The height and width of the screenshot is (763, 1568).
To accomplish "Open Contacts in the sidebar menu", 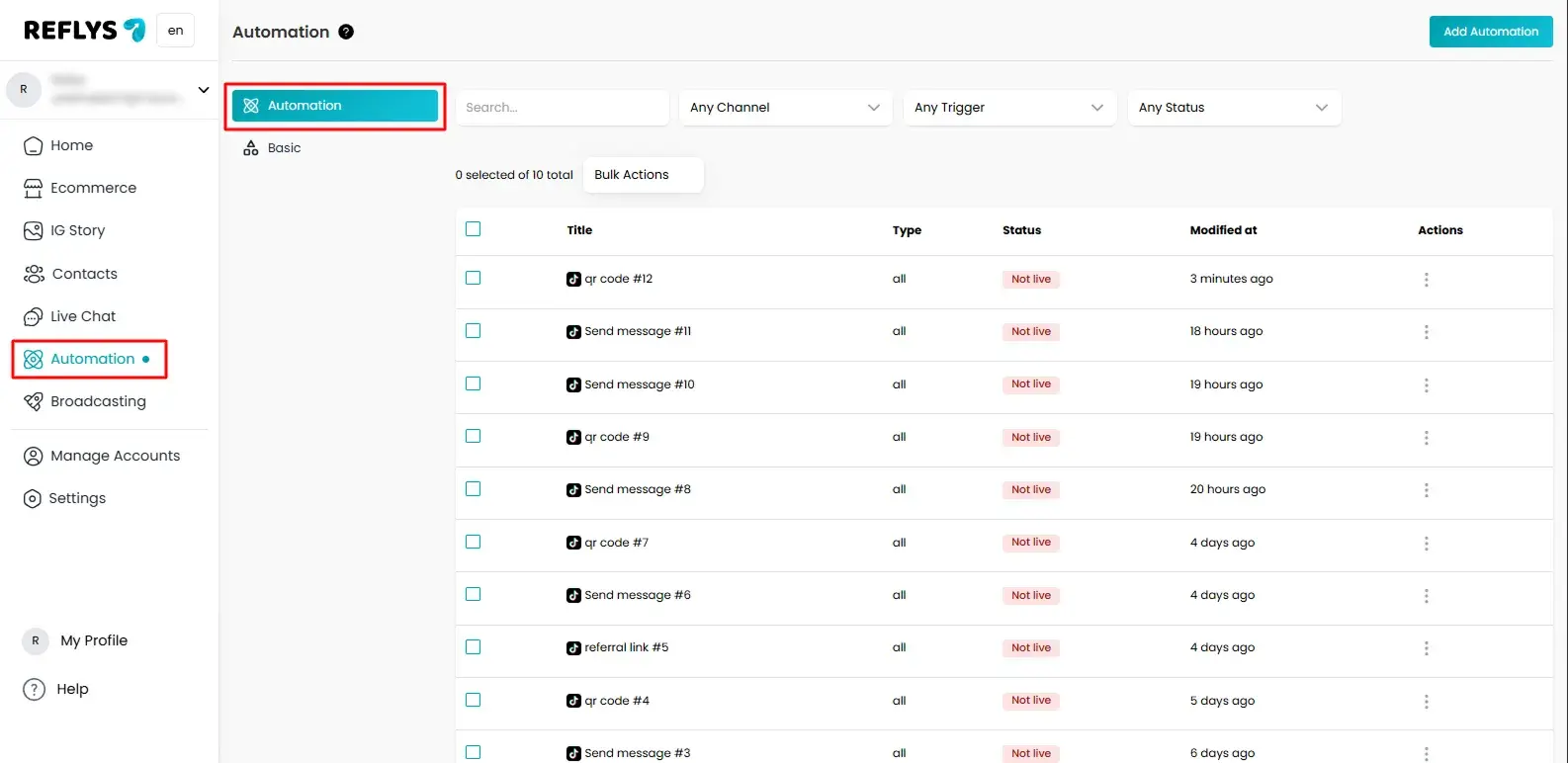I will (x=84, y=274).
